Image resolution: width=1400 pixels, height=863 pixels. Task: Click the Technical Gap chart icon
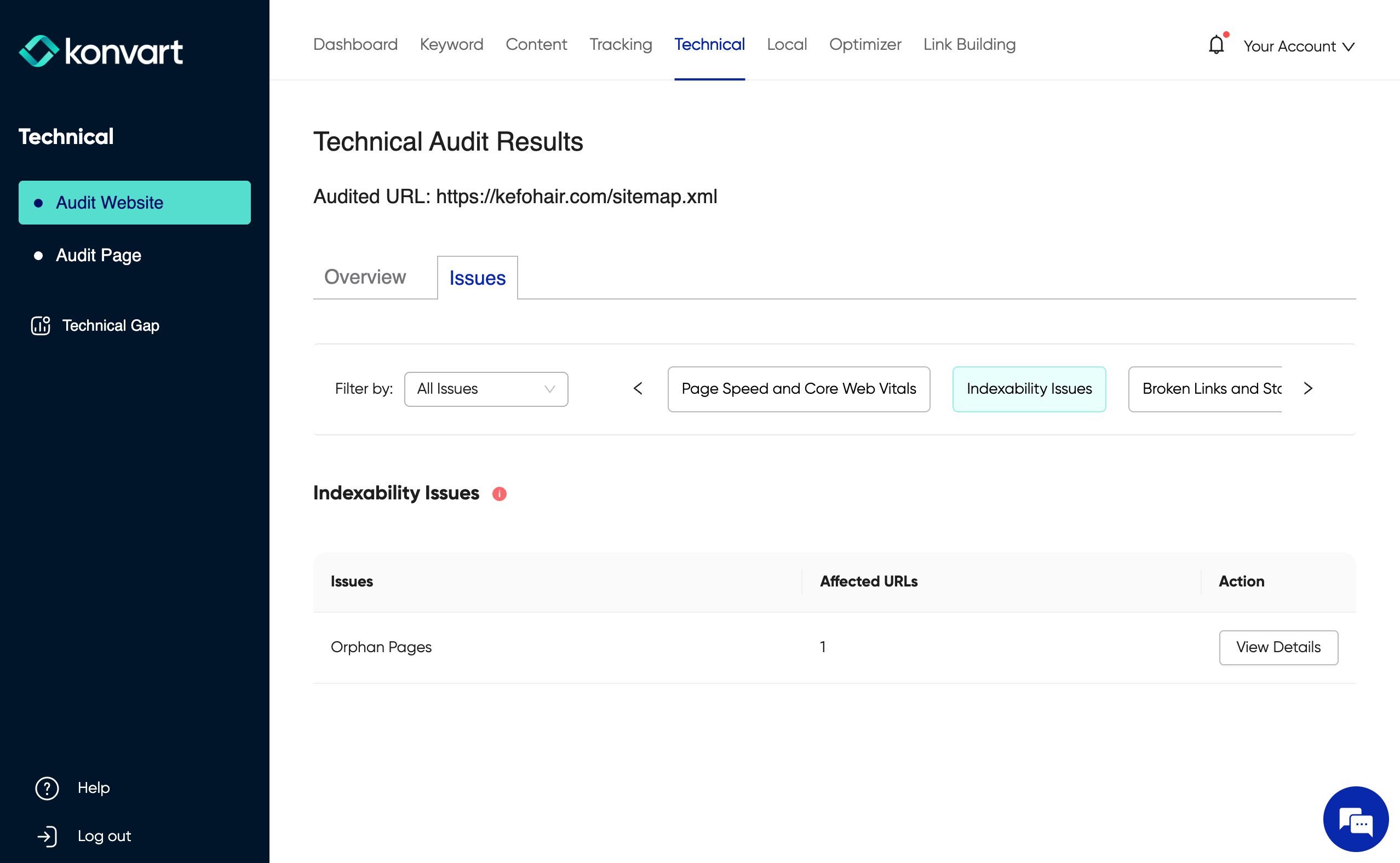point(41,325)
